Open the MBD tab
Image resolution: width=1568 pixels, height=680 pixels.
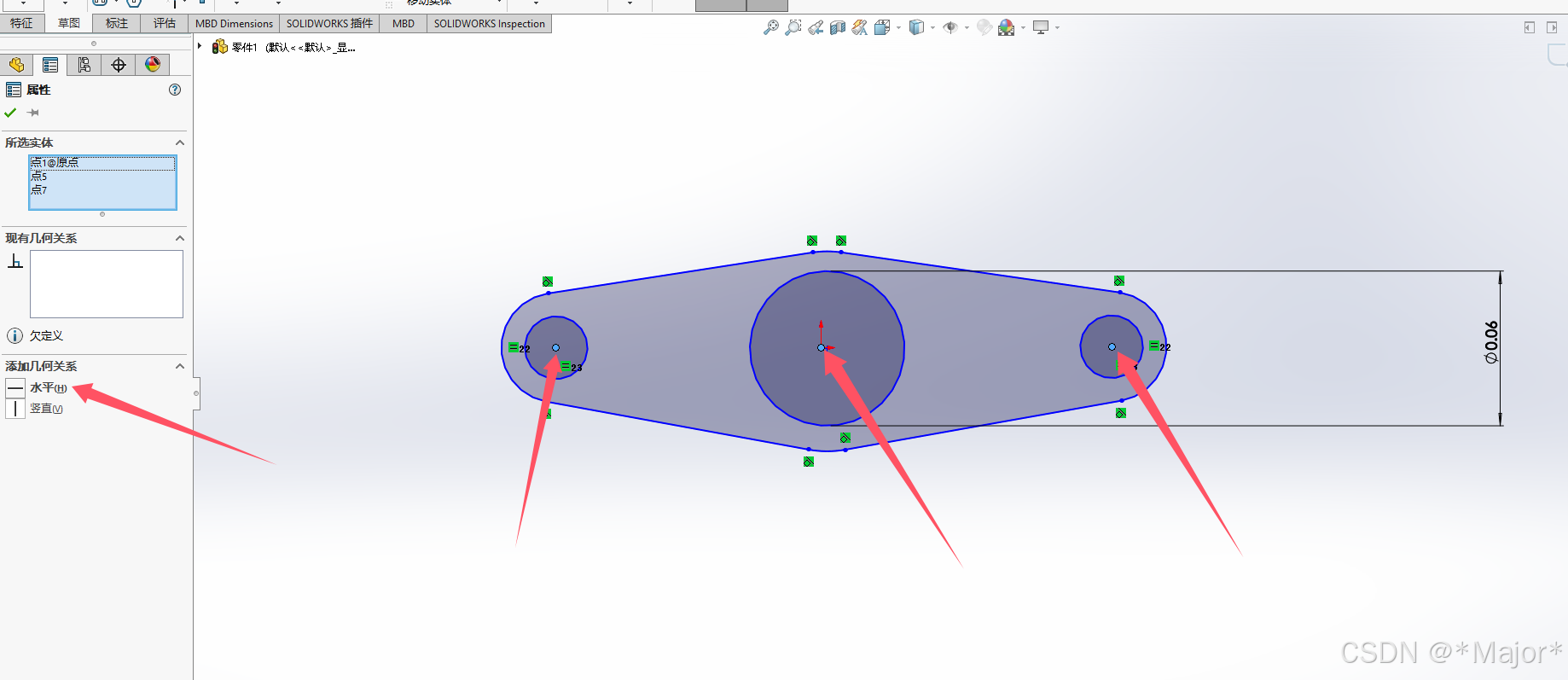pos(404,24)
